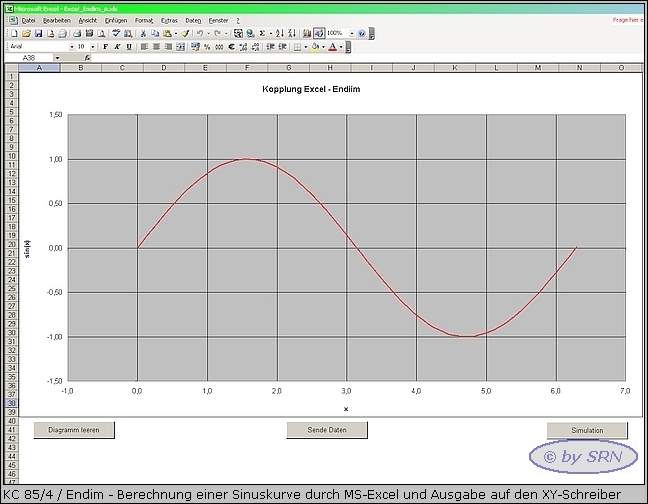Viewport: 648px width, 504px height.
Task: Open the AutoSum functions dropdown arrow
Action: pos(271,33)
